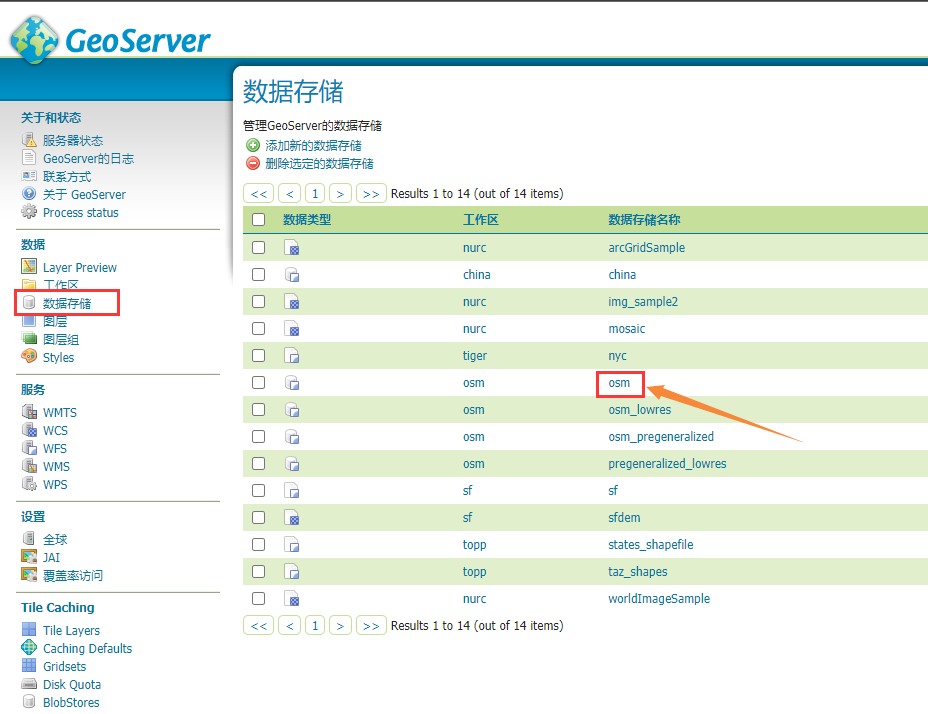Open Disk Quota settings icon
This screenshot has width=928, height=714.
[30, 684]
